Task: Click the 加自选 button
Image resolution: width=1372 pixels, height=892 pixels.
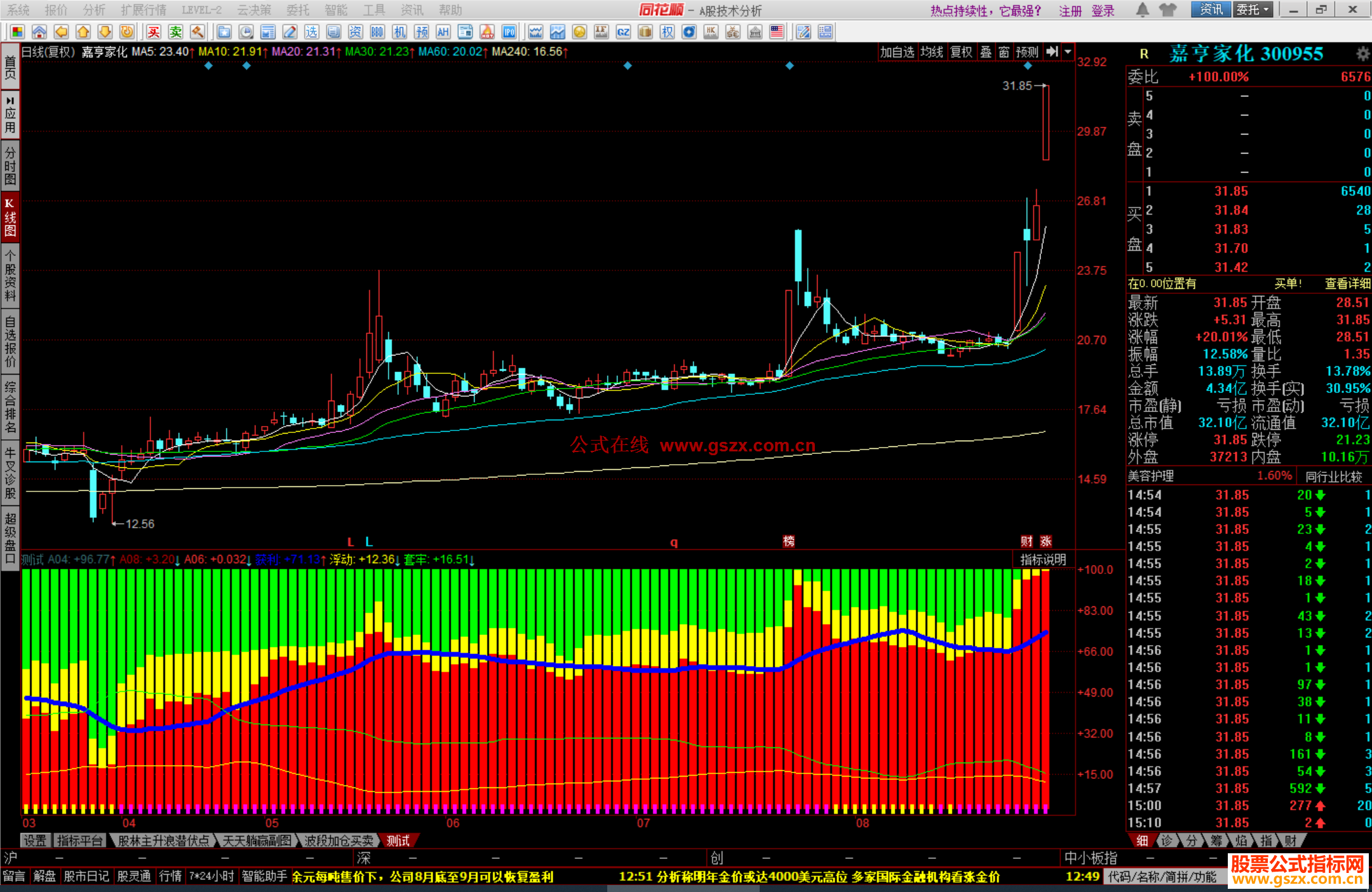Action: (x=897, y=52)
